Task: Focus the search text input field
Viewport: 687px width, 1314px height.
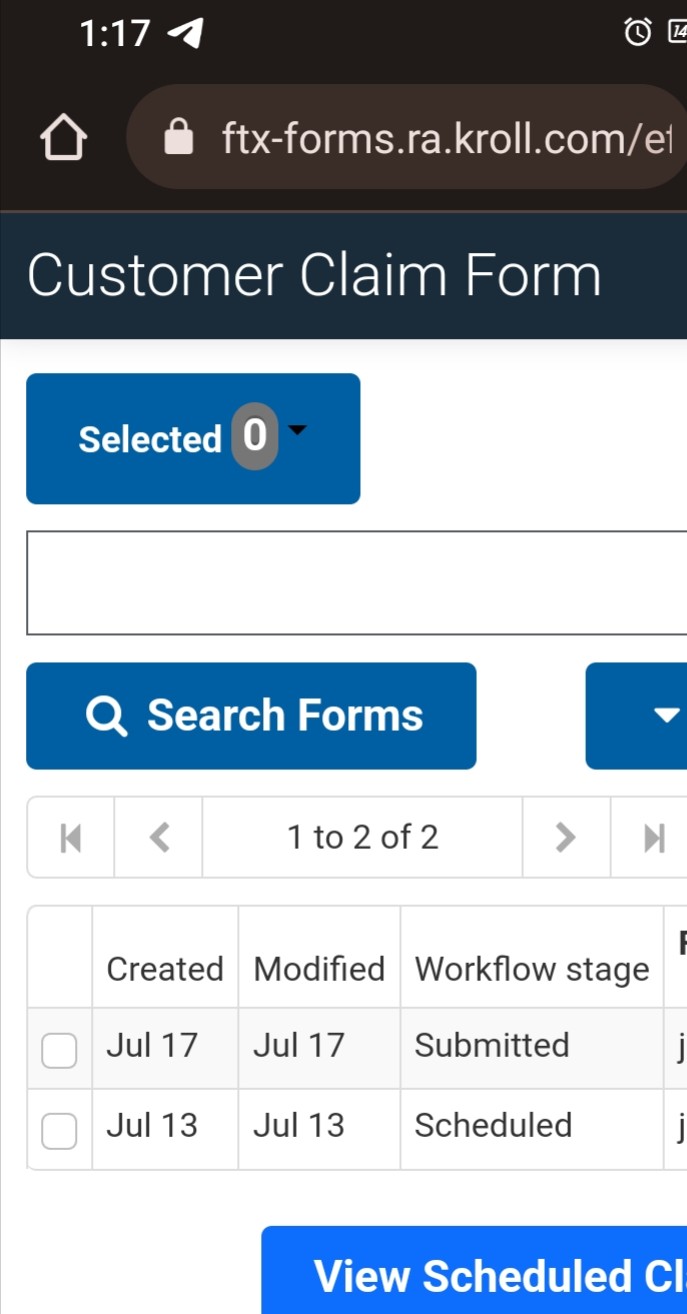Action: 357,582
